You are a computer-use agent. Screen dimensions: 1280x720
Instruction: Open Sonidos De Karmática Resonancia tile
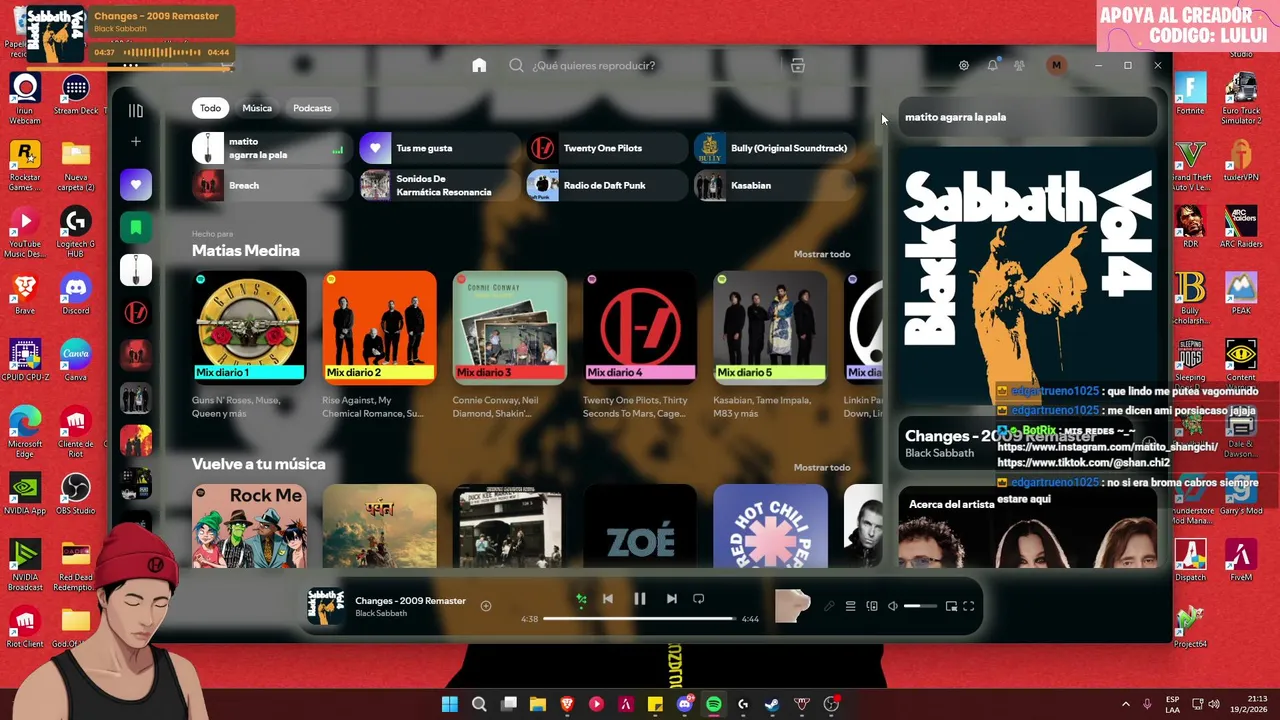pos(439,185)
